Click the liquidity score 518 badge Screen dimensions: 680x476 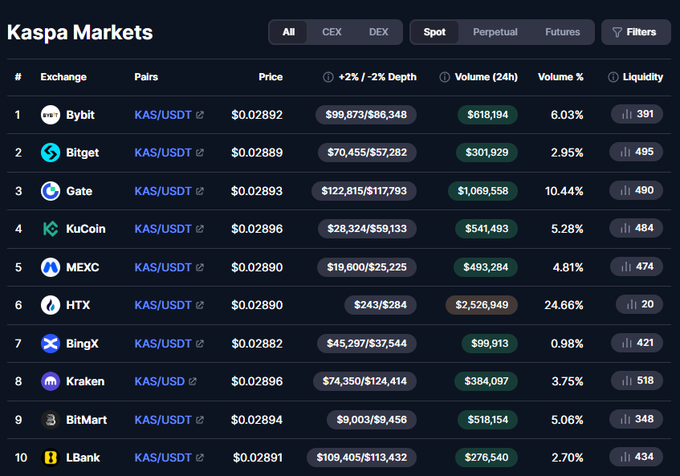[637, 381]
